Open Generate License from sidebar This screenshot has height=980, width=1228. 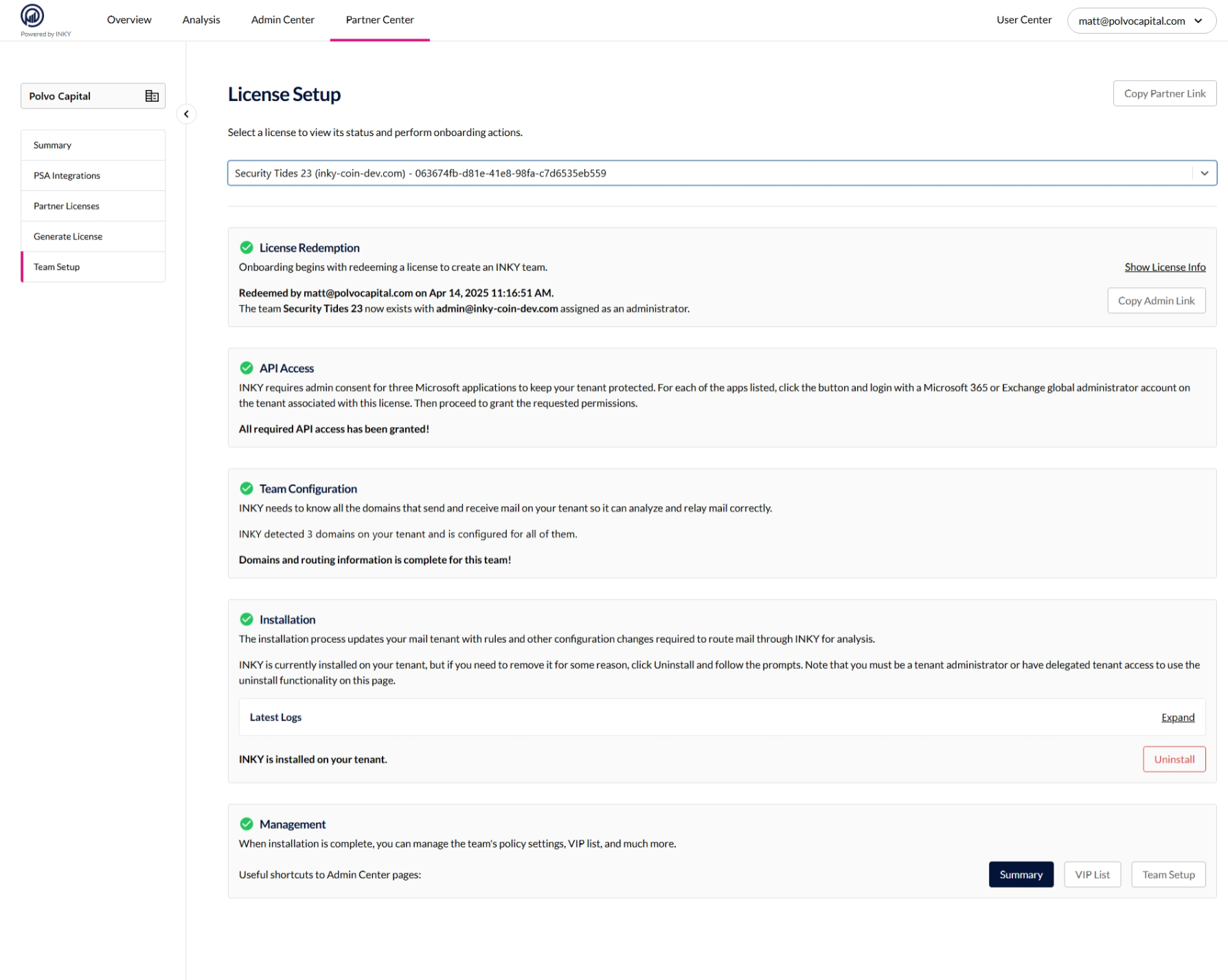pyautogui.click(x=68, y=236)
